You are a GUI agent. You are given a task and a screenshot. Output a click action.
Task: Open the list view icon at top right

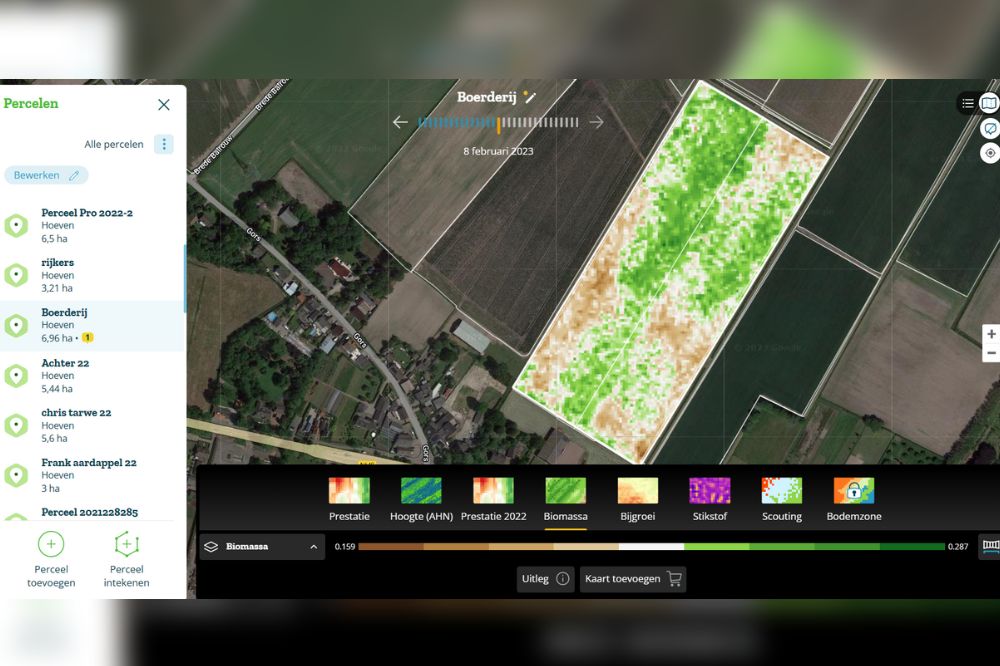click(968, 103)
